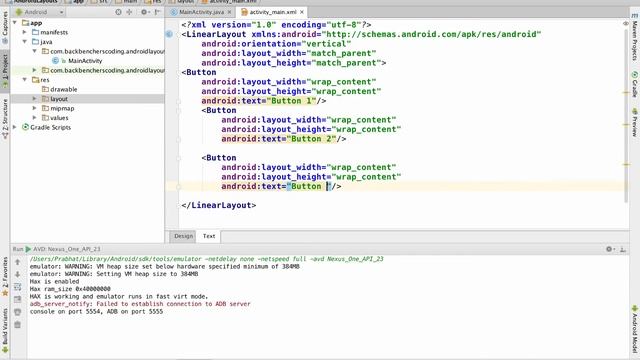This screenshot has height=360, width=640.
Task: Click the print icon in Run console toolbar
Action: 18,312
